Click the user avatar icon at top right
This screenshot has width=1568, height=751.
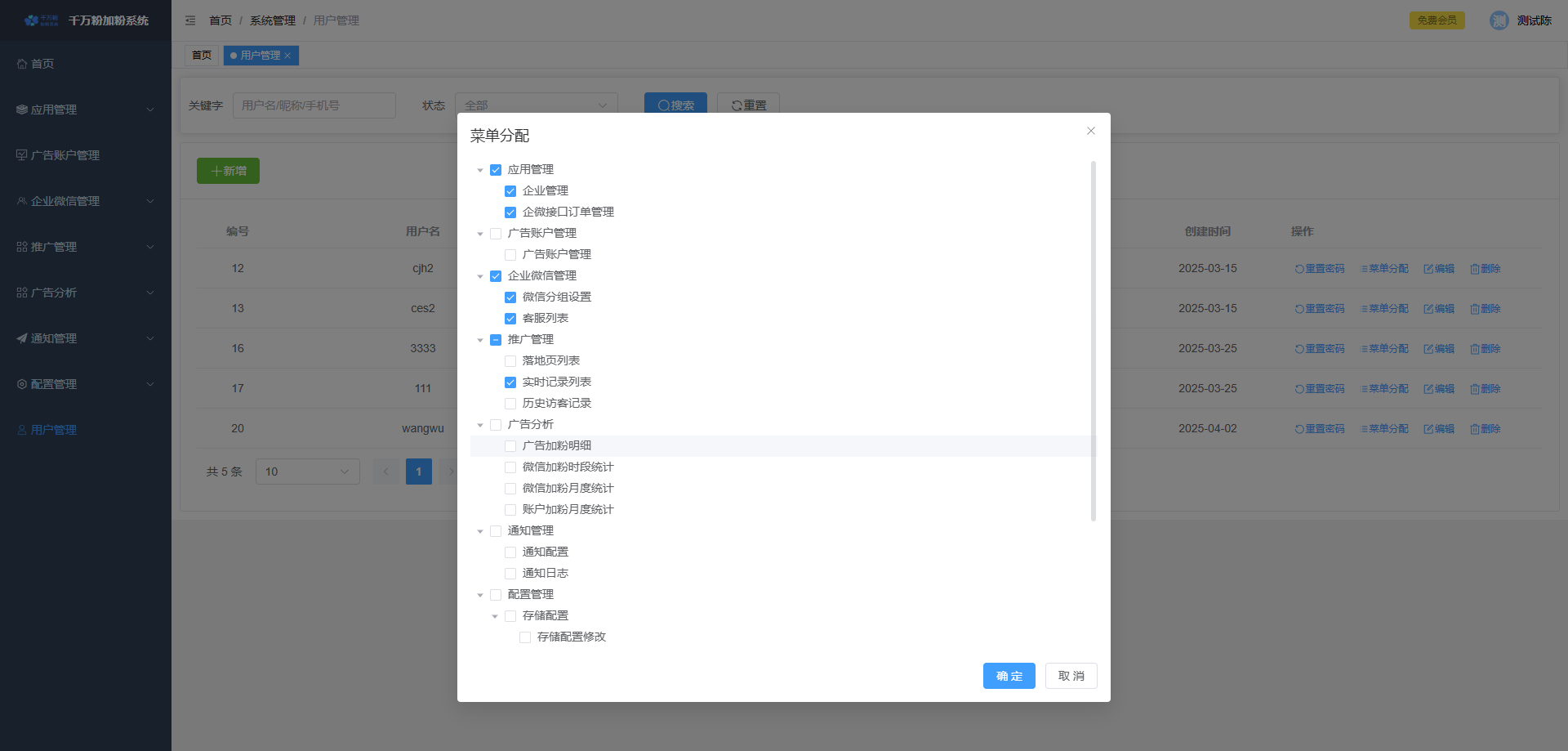coord(1499,20)
